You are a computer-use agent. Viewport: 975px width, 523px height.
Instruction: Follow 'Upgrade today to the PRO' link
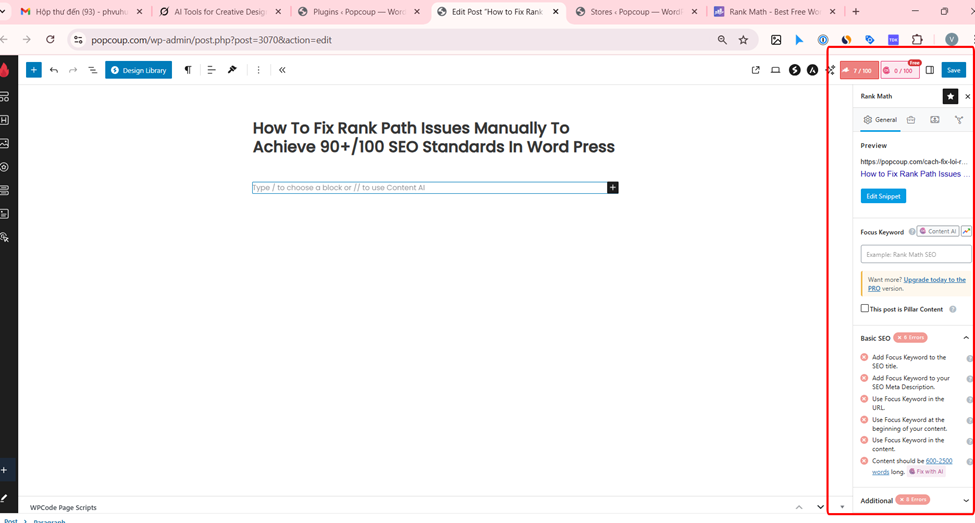tap(917, 284)
